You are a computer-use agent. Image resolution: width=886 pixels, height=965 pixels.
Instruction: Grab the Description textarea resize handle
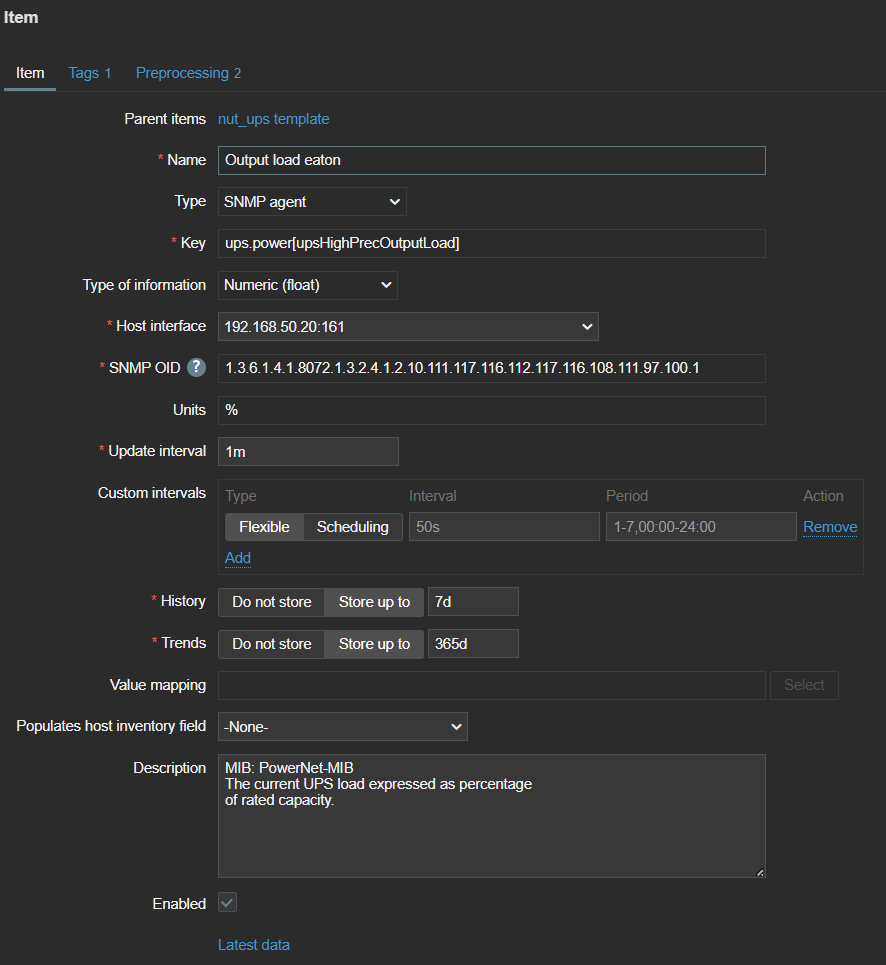pos(760,873)
